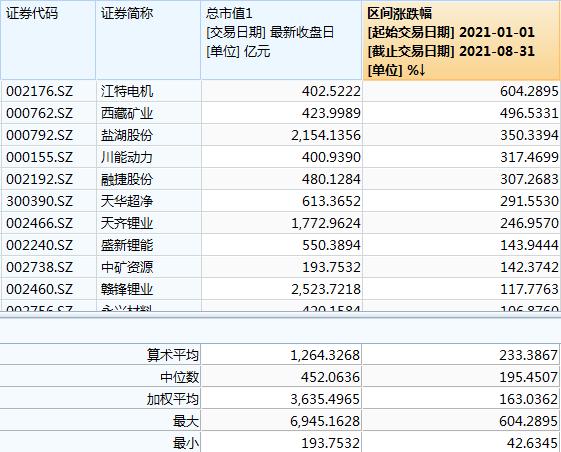
Task: Select stock code 000792.SZ
Action: [39, 135]
